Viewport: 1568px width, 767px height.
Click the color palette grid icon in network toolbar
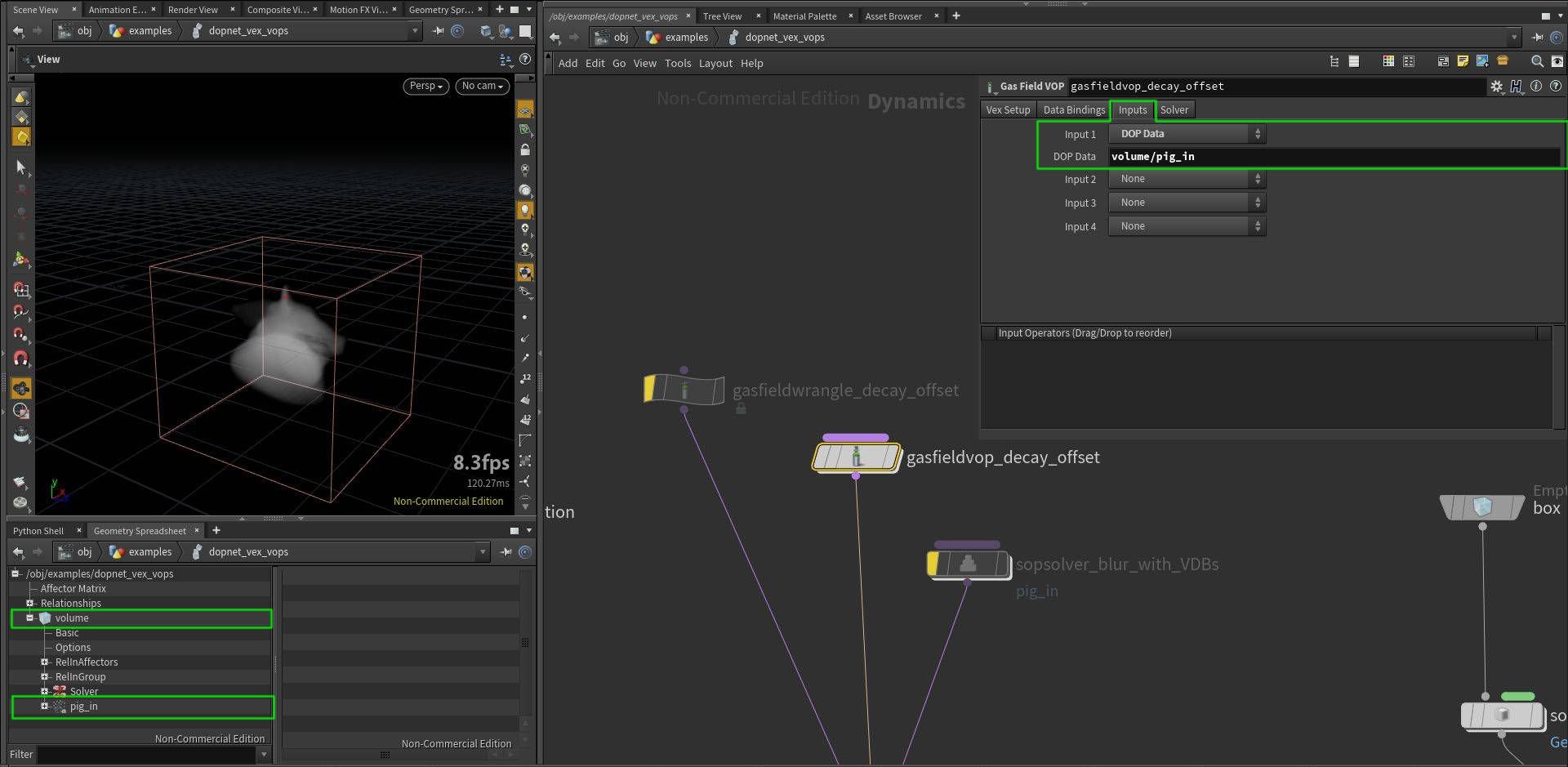point(1388,61)
